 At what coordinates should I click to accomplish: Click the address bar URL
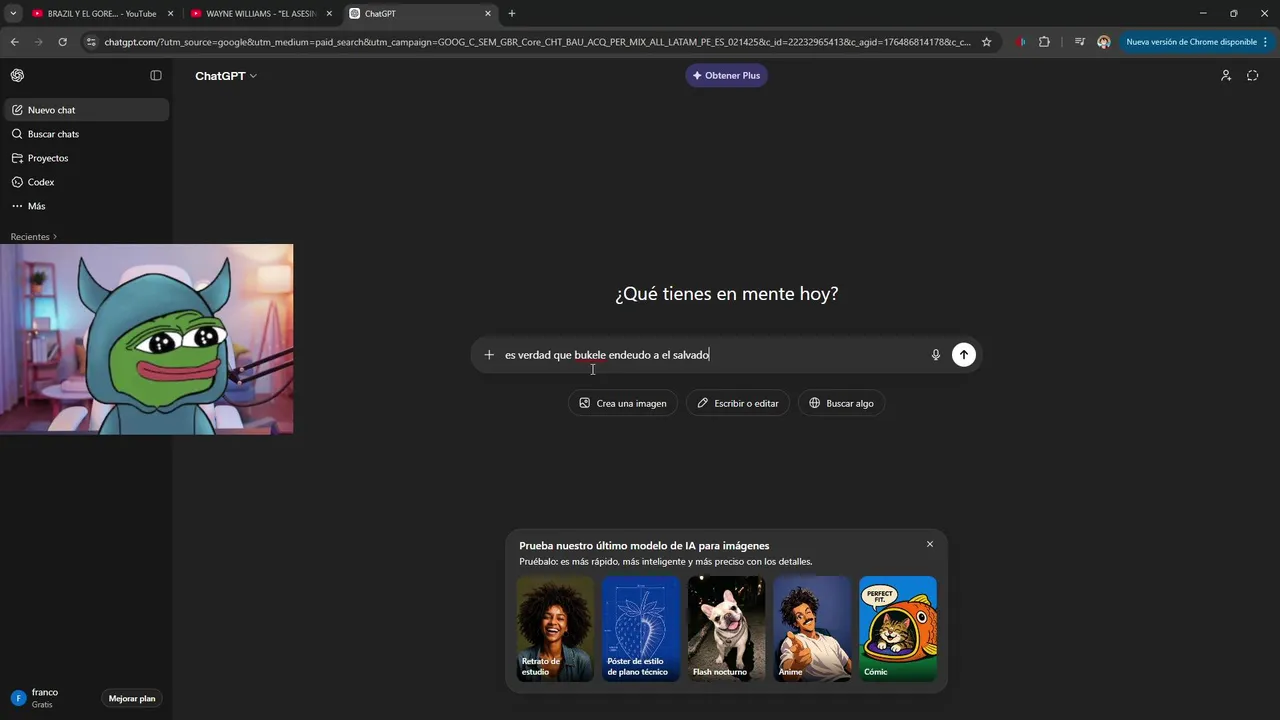click(x=537, y=42)
